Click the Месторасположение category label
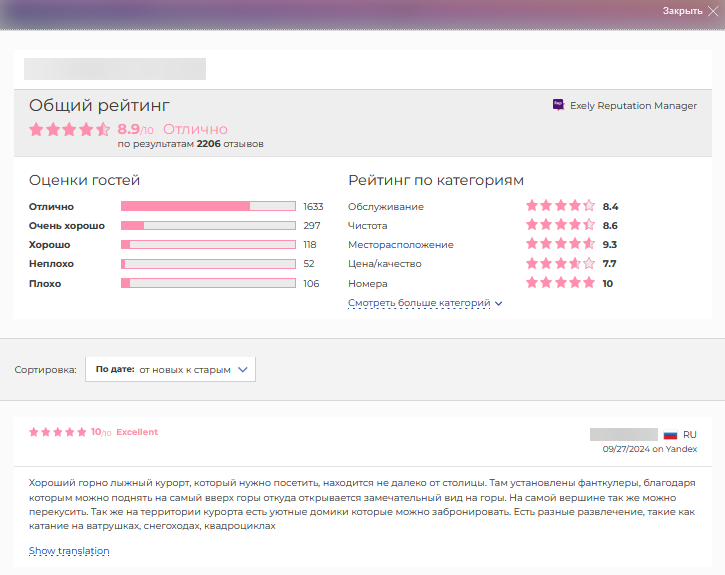This screenshot has height=575, width=725. [x=401, y=245]
